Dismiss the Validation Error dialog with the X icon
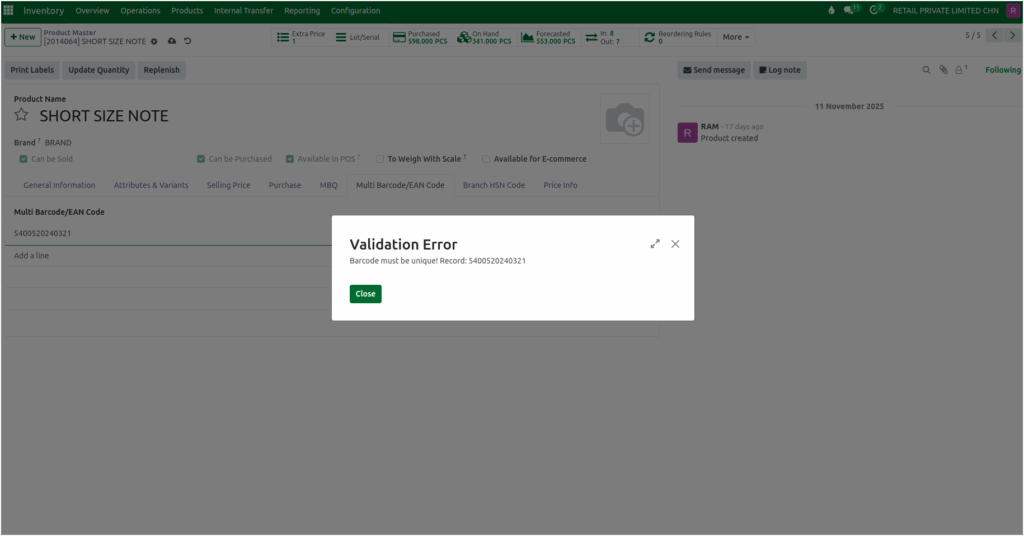Viewport: 1024px width, 536px height. (x=675, y=244)
